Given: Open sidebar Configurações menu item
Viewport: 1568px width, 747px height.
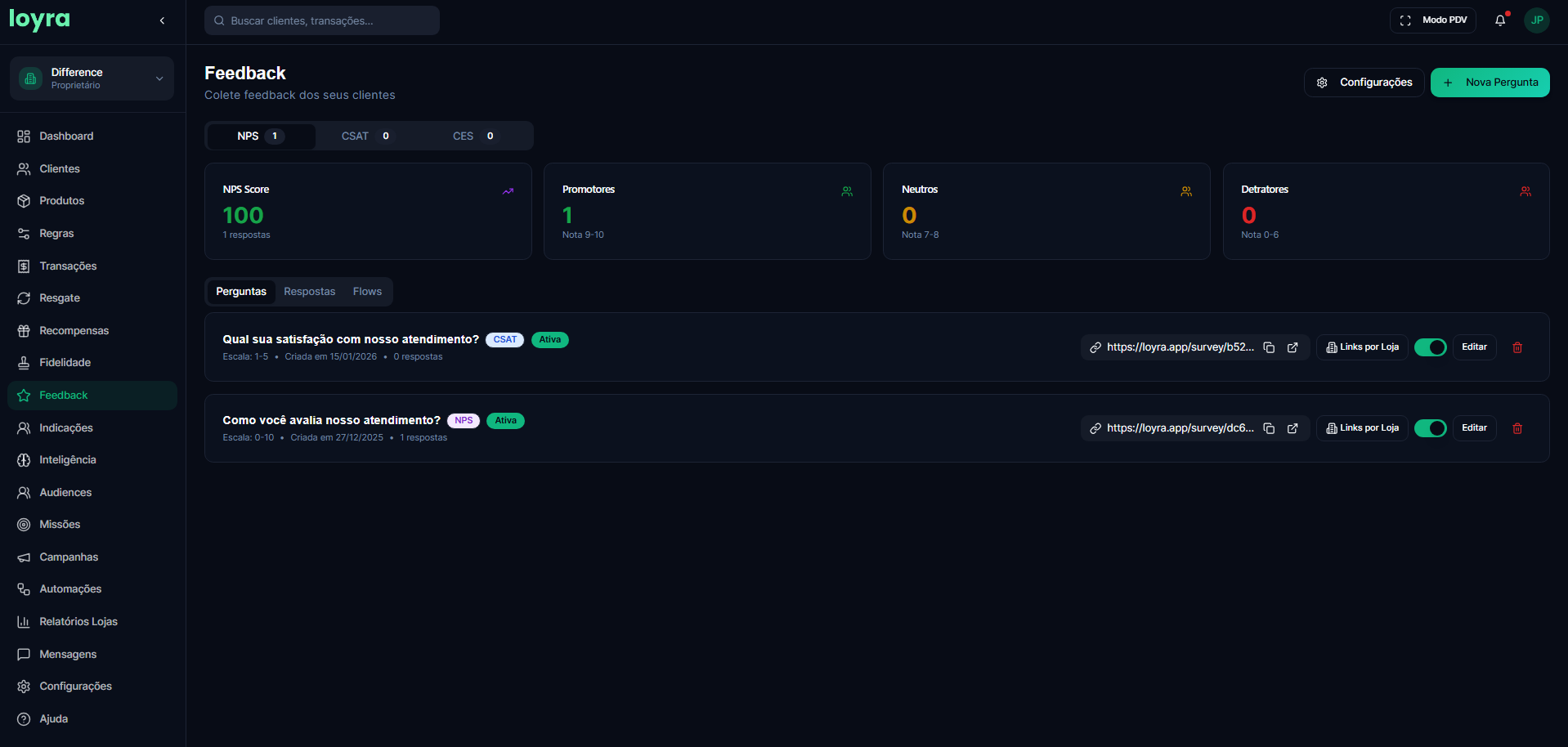Looking at the screenshot, I should [x=92, y=687].
